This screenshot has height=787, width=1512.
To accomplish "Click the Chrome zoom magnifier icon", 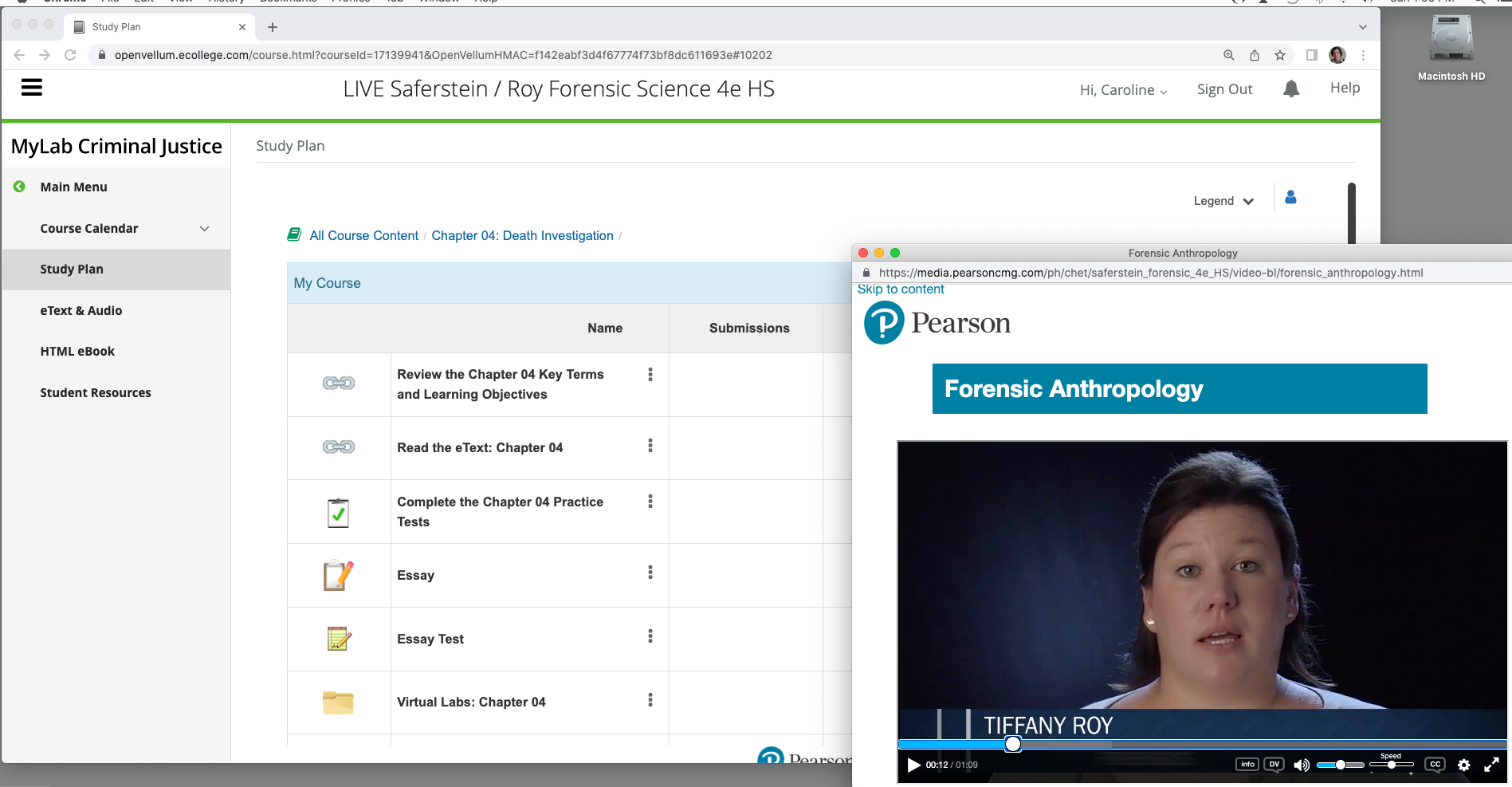I will [1229, 55].
